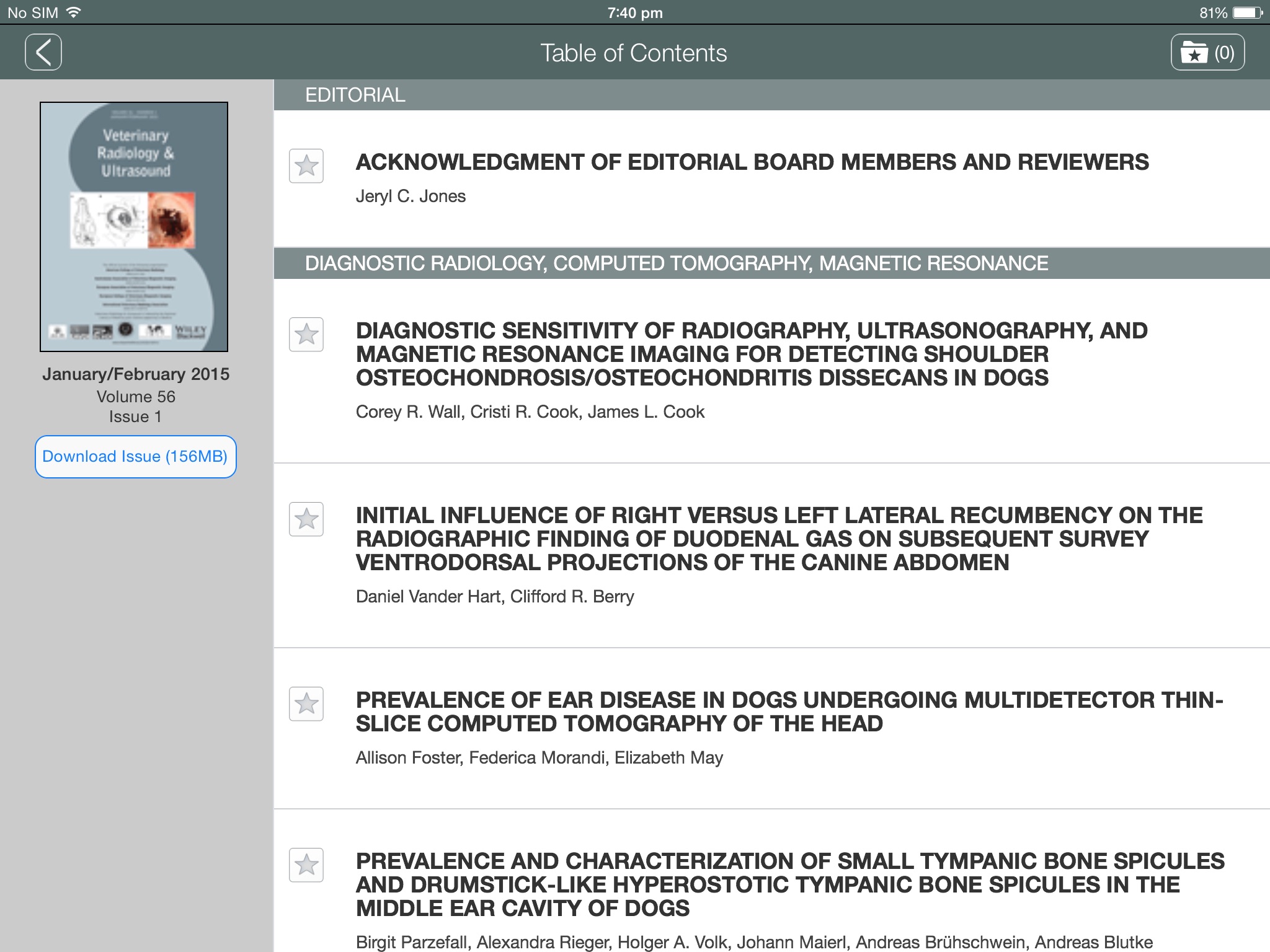Tap authors Corey R. Wall, Cristi R. Cook
The width and height of the screenshot is (1270, 952).
[530, 412]
